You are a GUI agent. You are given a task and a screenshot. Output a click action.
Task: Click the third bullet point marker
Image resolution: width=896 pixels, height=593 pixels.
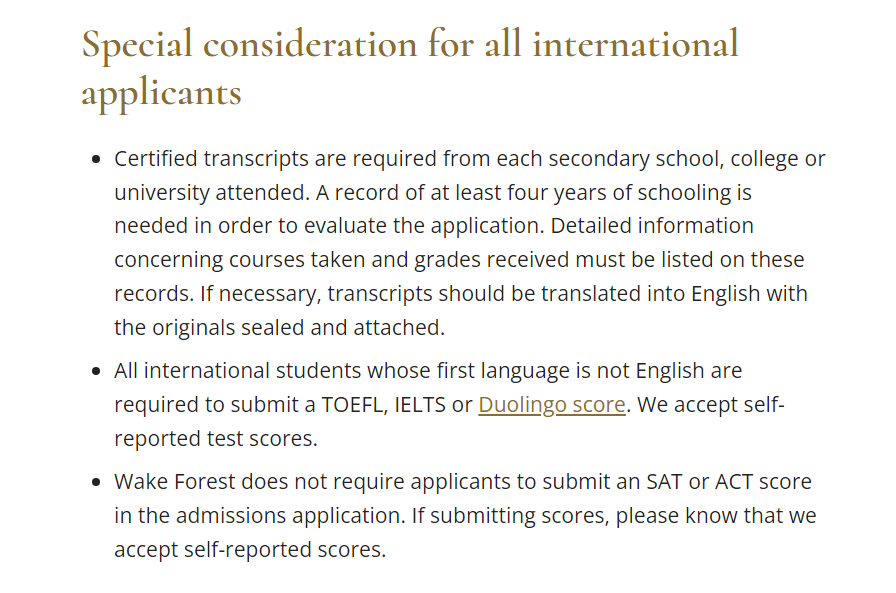[x=96, y=482]
